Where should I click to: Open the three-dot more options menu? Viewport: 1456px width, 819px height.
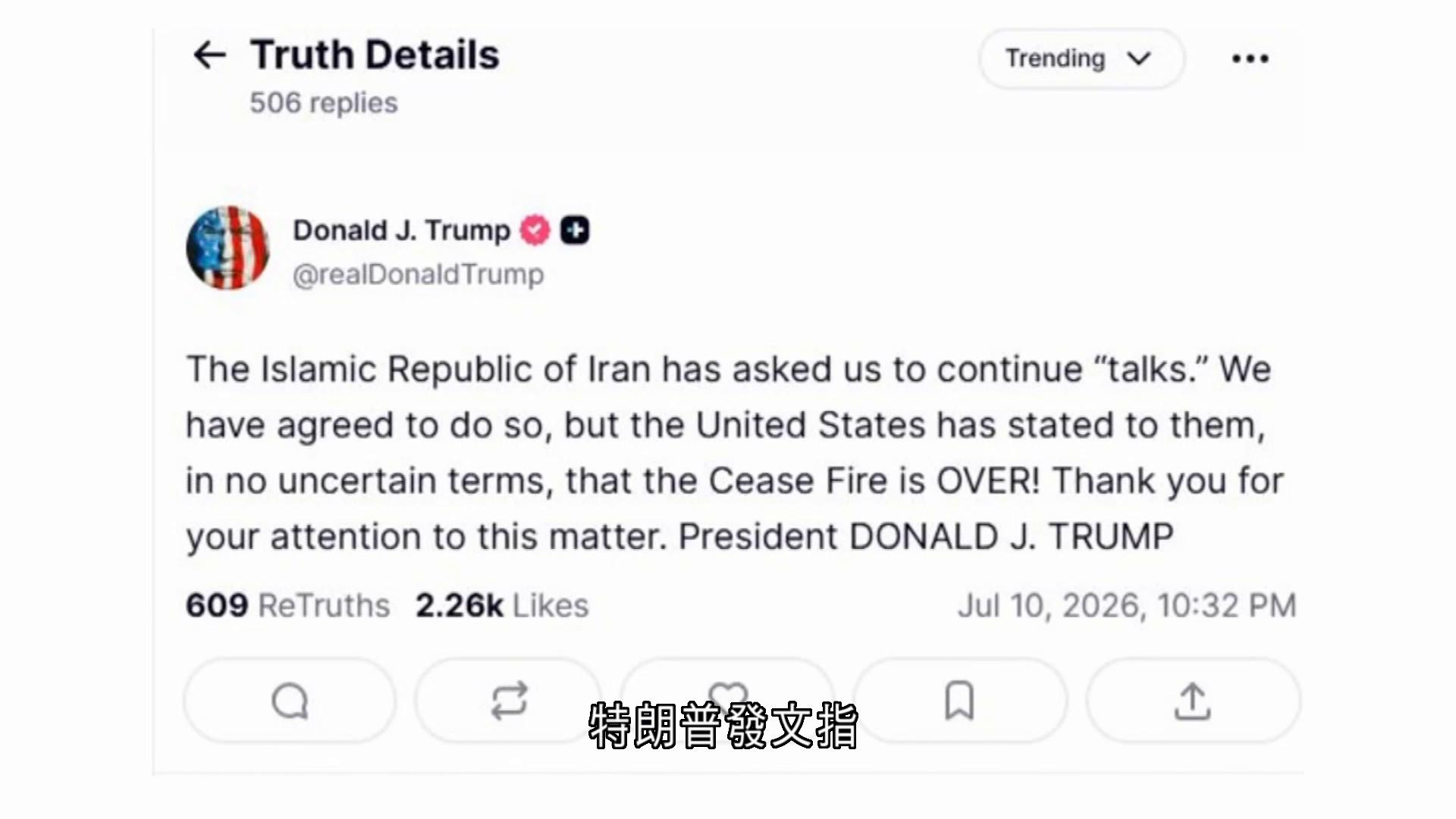[x=1250, y=58]
